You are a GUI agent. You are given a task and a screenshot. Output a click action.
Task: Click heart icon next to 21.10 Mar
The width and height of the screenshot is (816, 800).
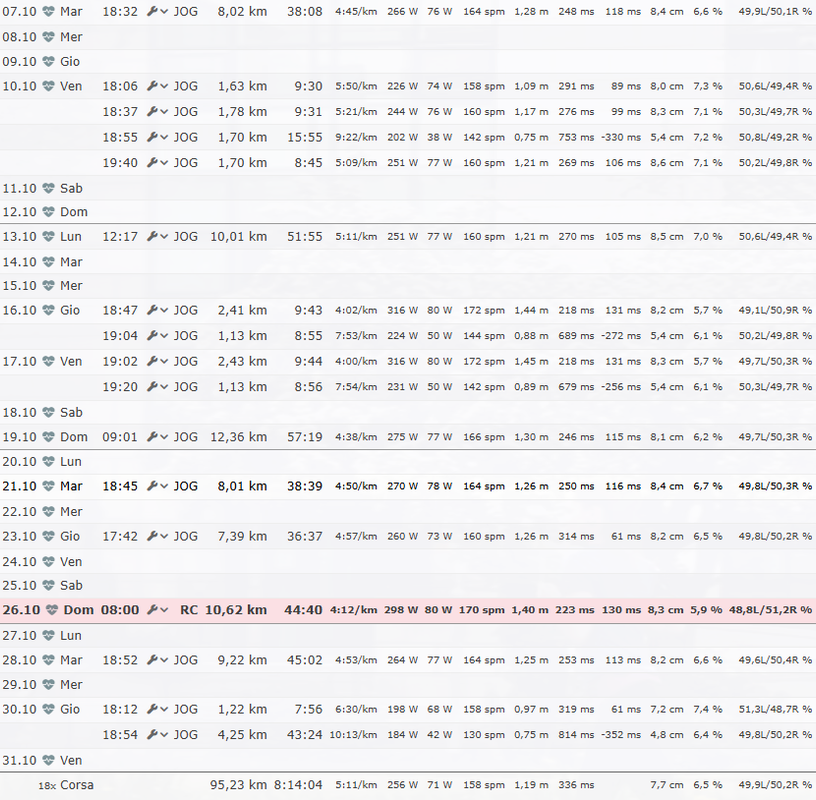click(48, 486)
